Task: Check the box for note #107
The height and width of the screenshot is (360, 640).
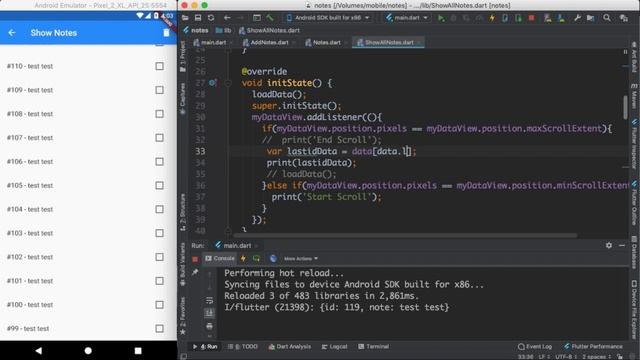Action: point(160,138)
